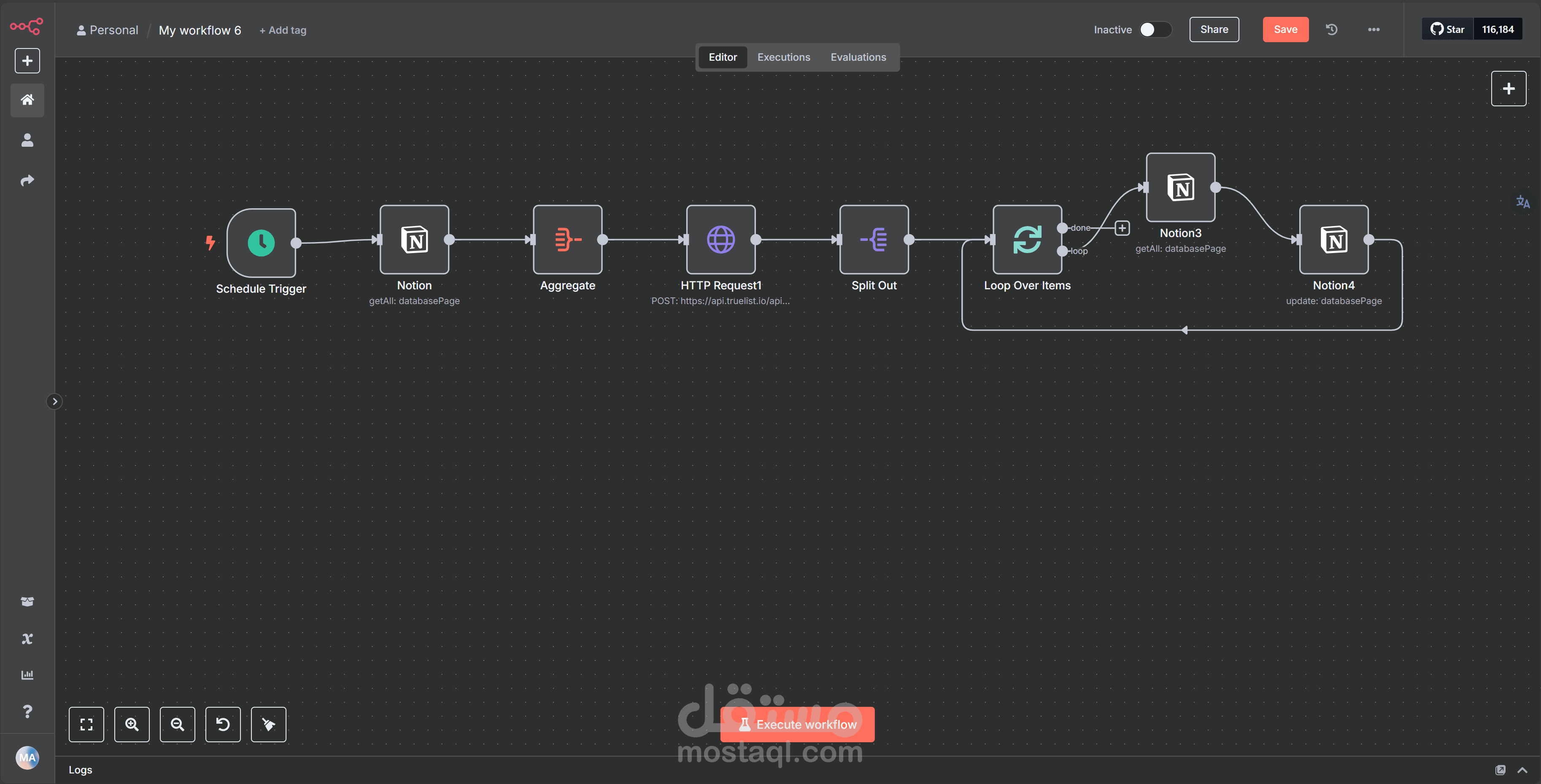
Task: Click the Zoom to fit canvas button
Action: point(86,724)
